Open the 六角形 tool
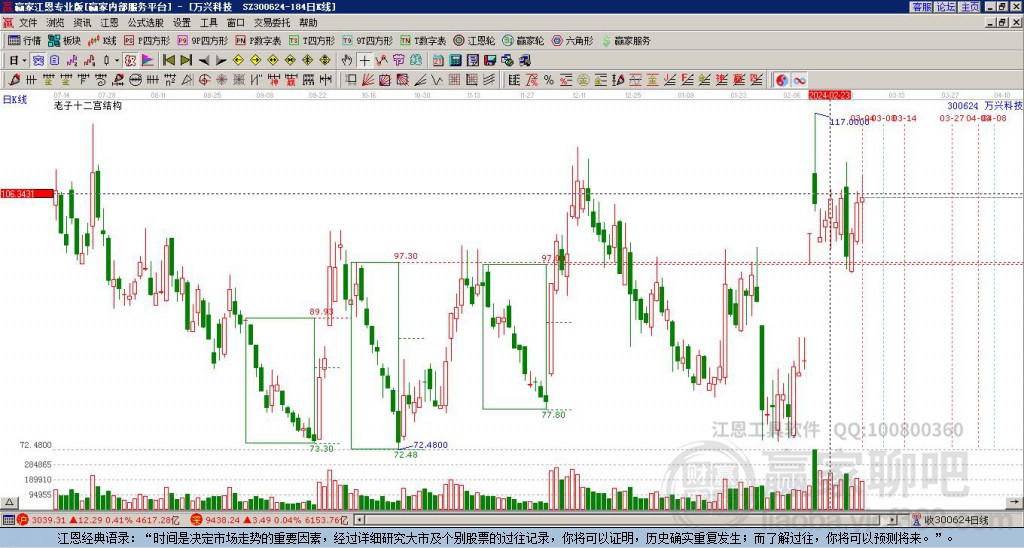 [x=573, y=40]
